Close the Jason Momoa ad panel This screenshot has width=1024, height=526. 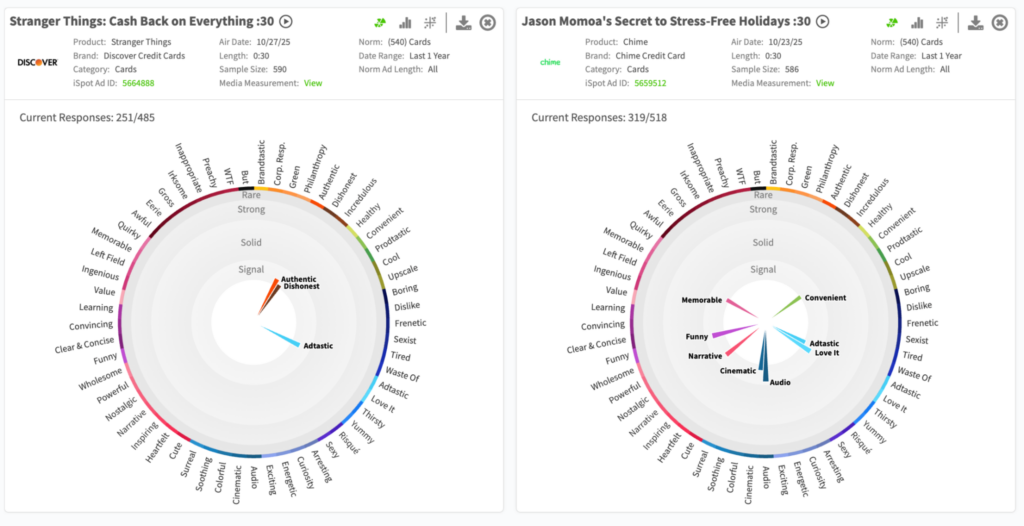click(x=1000, y=22)
